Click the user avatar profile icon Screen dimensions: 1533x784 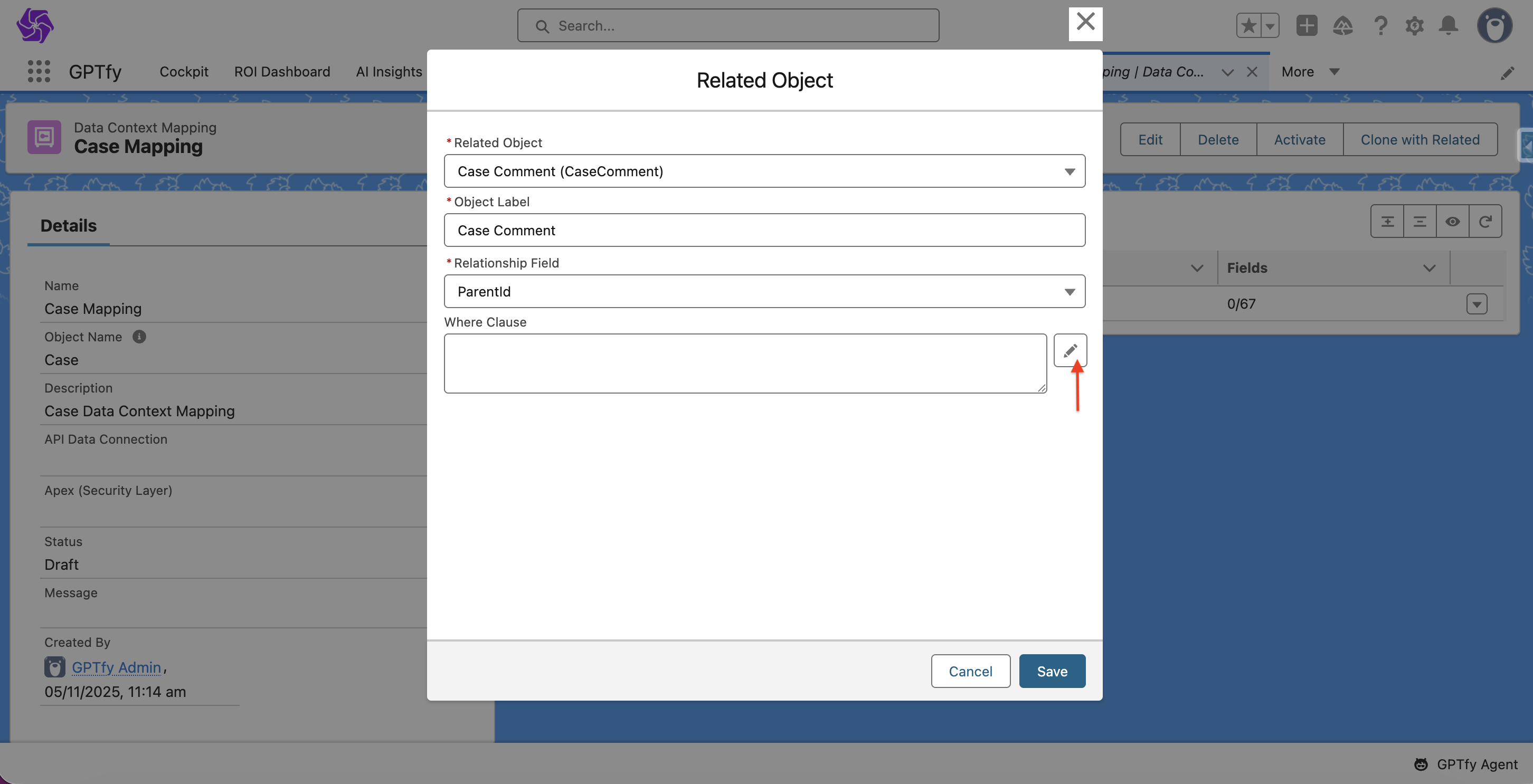pyautogui.click(x=1494, y=25)
